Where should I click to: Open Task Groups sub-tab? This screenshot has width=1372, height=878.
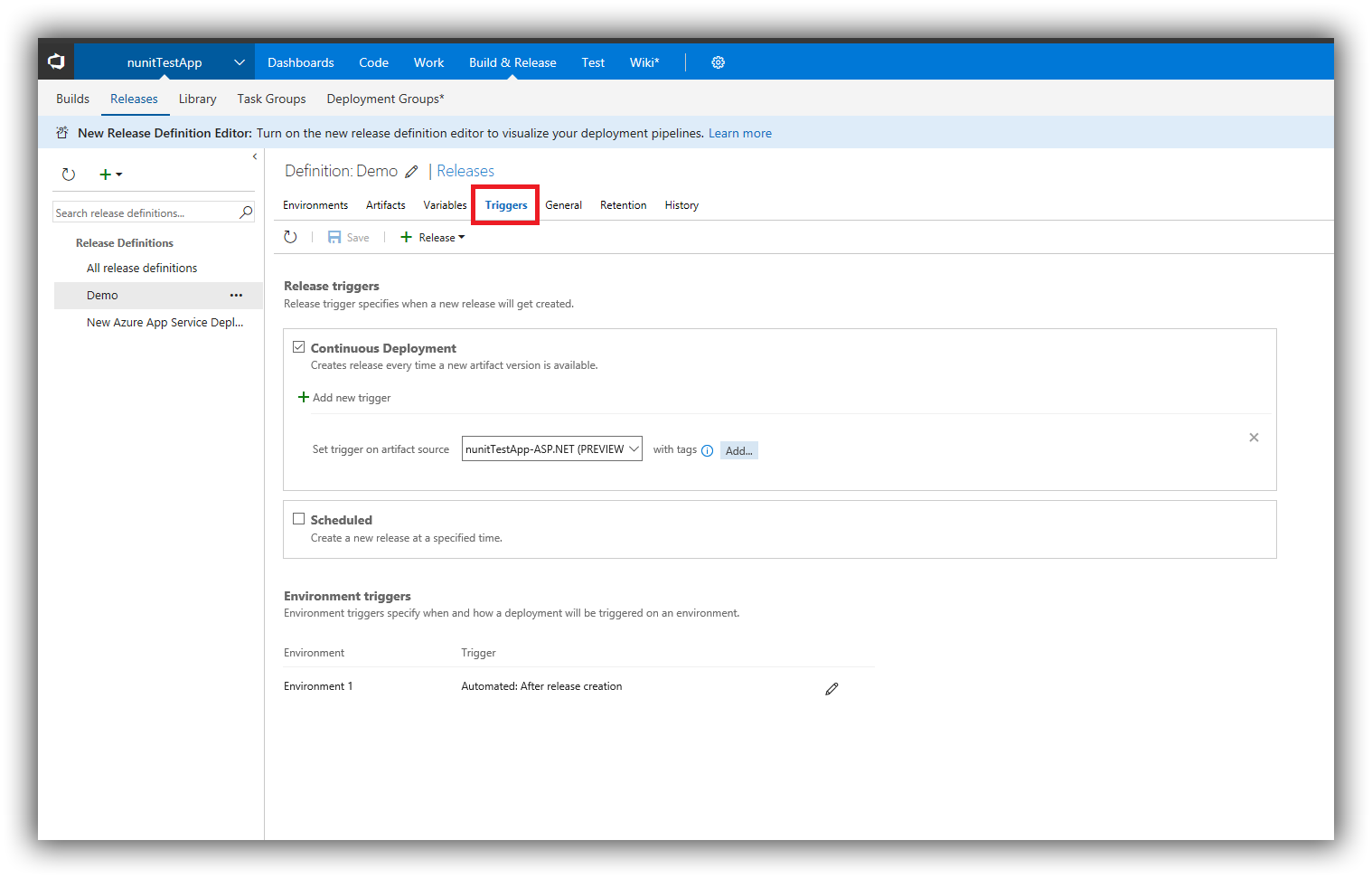pyautogui.click(x=271, y=99)
